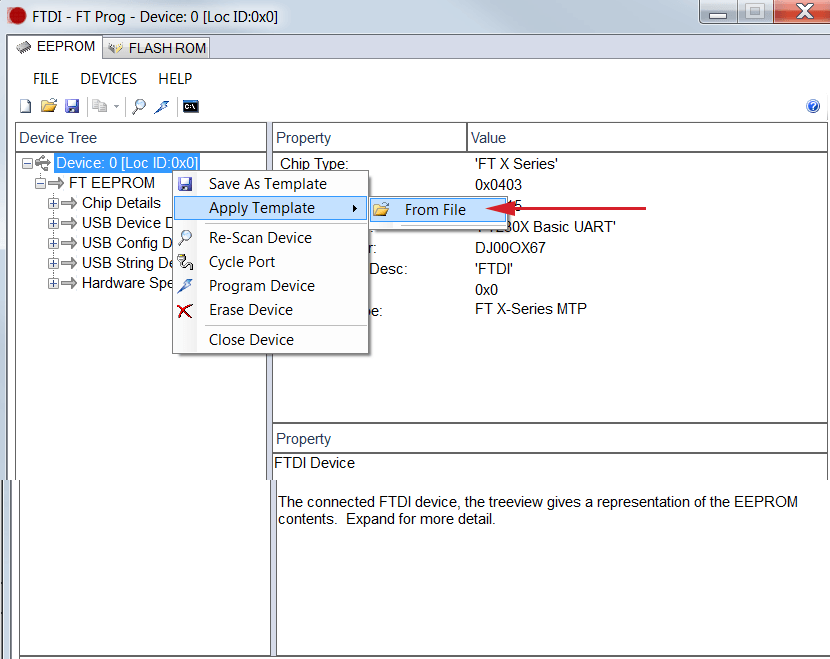Switch to the EEPROM tab
The width and height of the screenshot is (830, 659).
pos(56,47)
